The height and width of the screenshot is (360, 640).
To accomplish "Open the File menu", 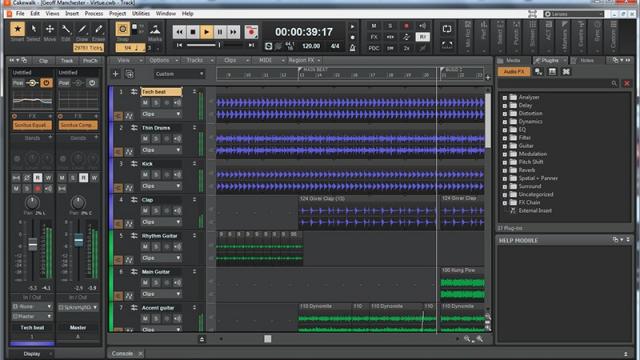I will coord(20,13).
